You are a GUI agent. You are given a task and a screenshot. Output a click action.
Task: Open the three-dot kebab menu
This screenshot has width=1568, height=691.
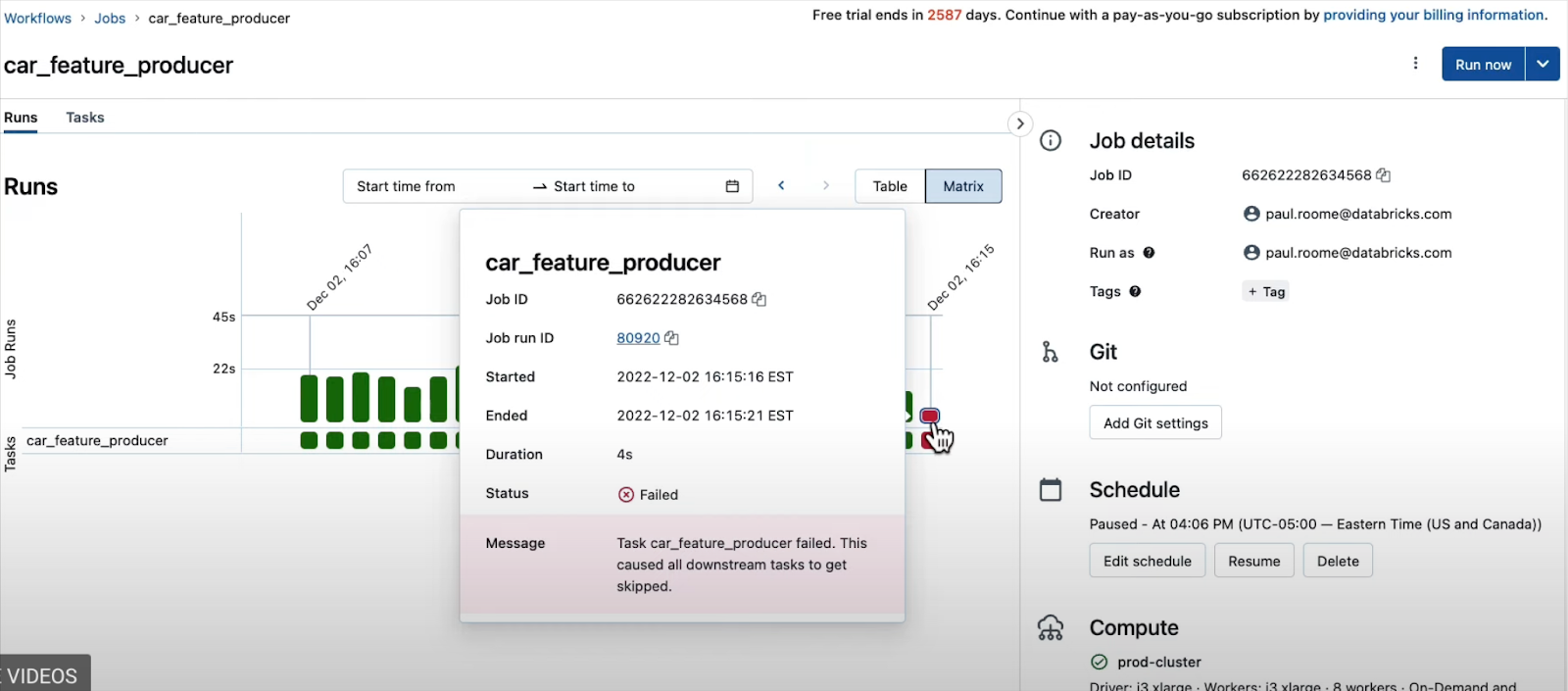click(1415, 64)
